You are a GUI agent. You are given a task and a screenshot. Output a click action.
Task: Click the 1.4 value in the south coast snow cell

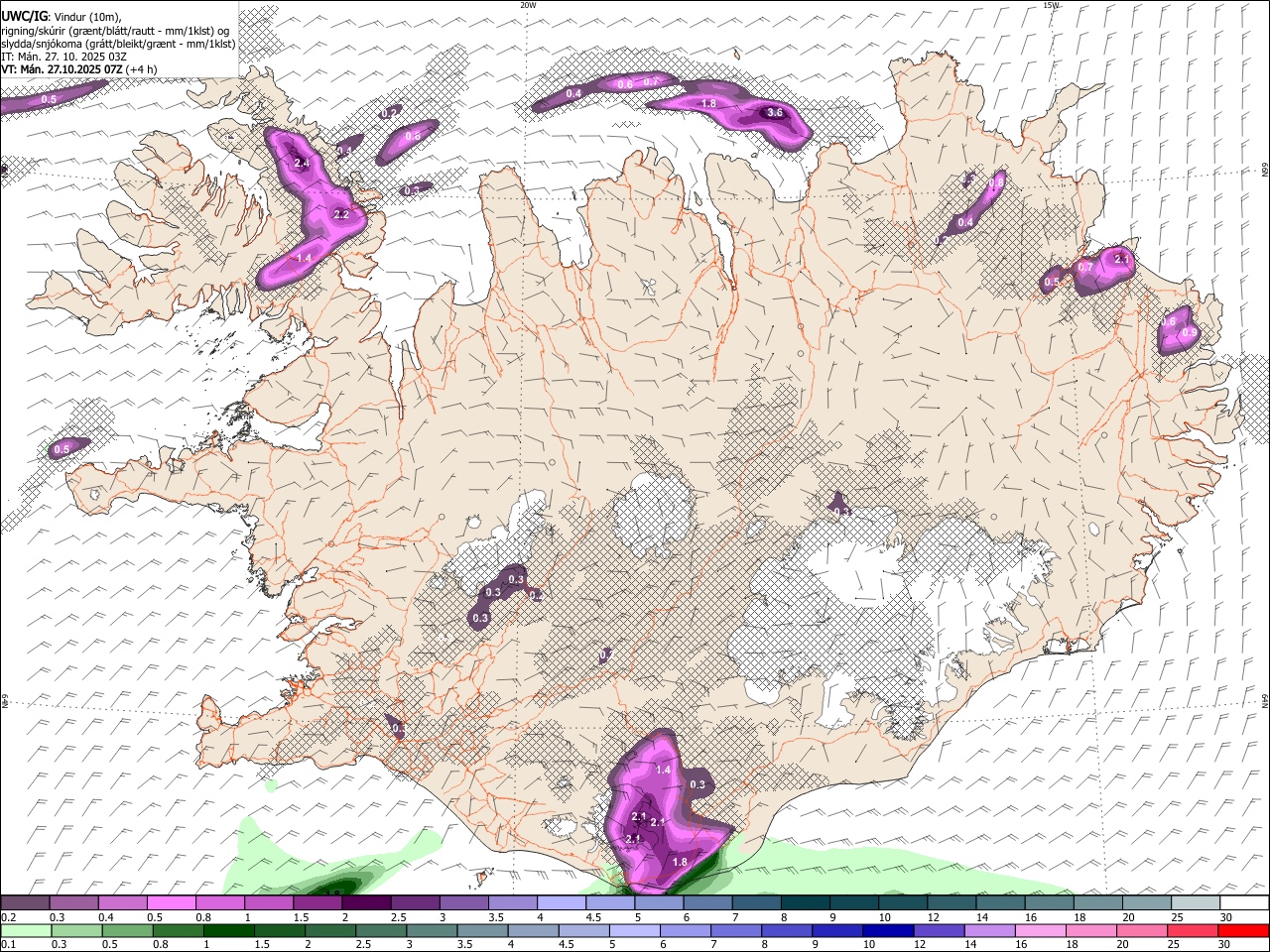click(664, 770)
